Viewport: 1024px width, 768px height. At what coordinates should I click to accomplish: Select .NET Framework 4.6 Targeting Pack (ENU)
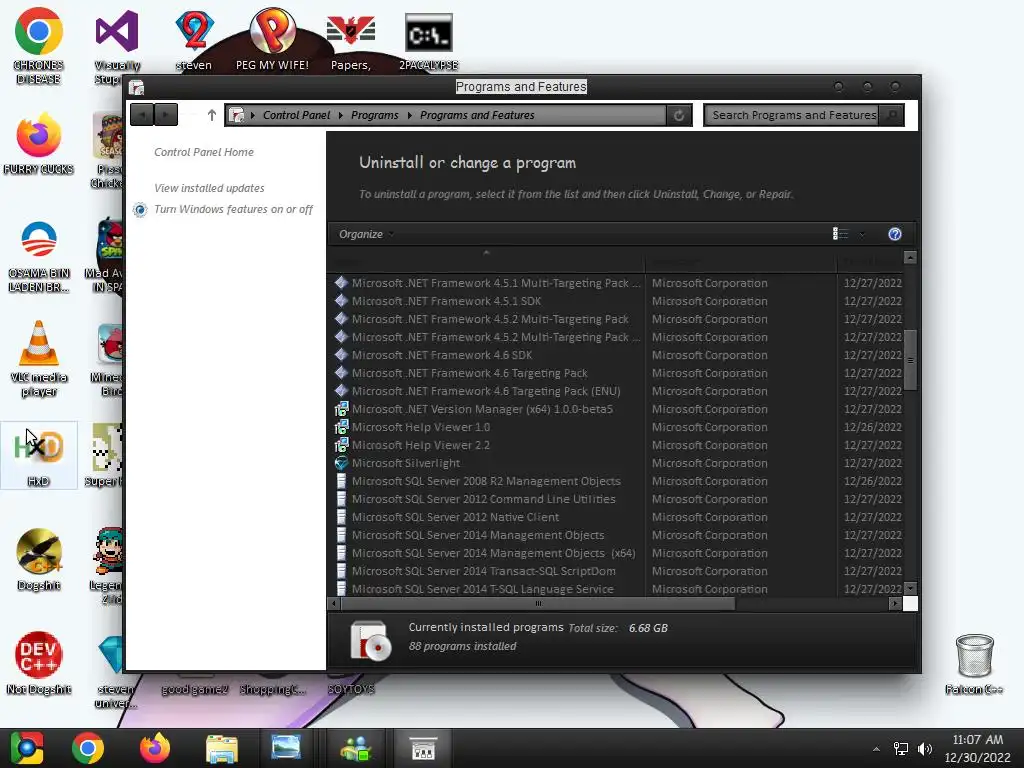pyautogui.click(x=618, y=391)
